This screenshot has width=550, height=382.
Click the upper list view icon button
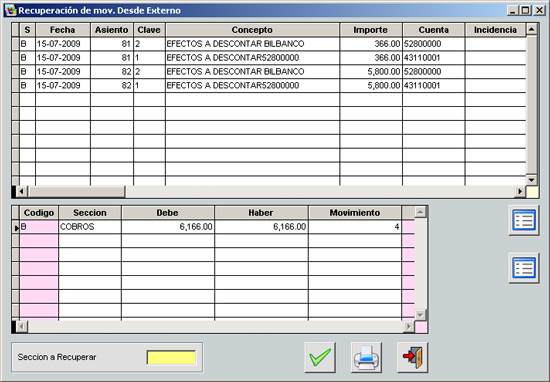(524, 220)
